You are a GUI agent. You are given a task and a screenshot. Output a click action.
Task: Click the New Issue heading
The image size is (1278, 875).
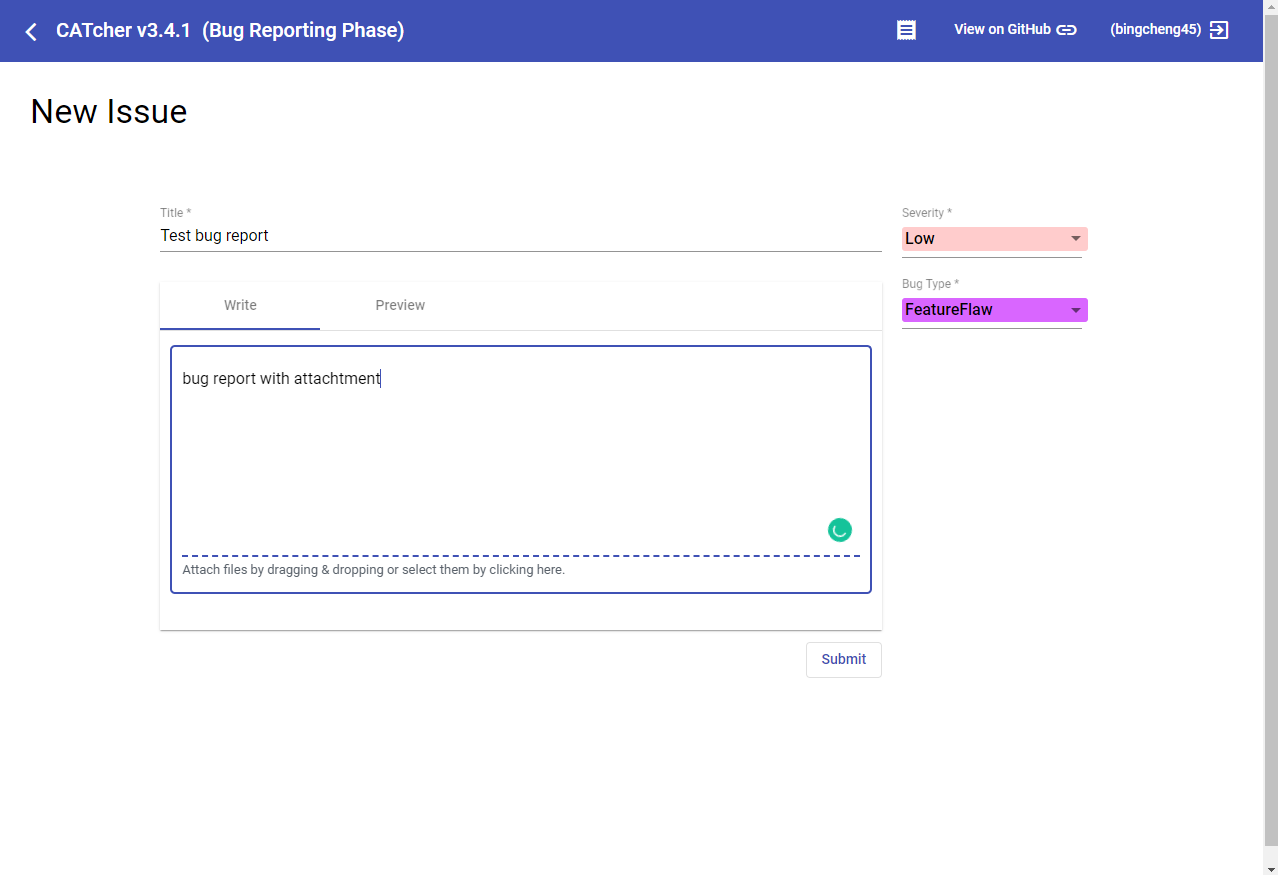pos(109,111)
